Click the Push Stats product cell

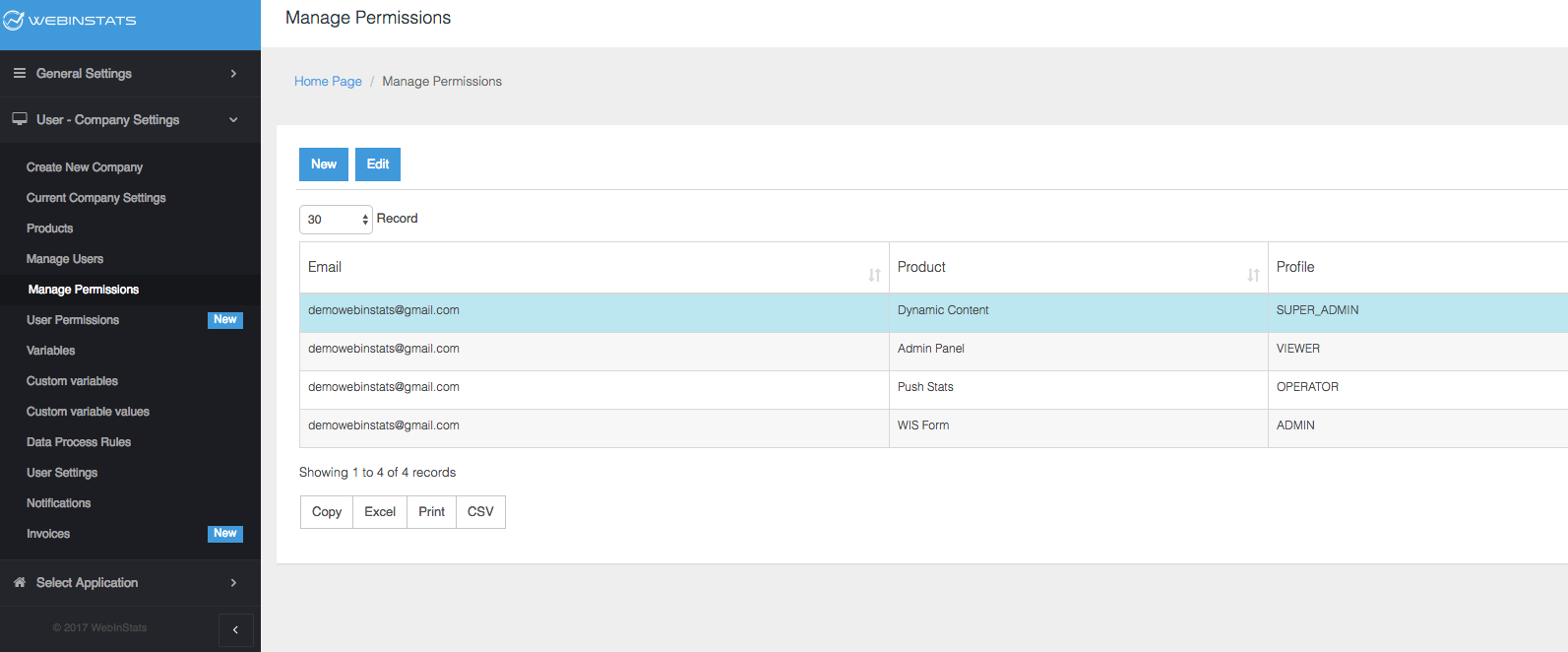click(1079, 390)
